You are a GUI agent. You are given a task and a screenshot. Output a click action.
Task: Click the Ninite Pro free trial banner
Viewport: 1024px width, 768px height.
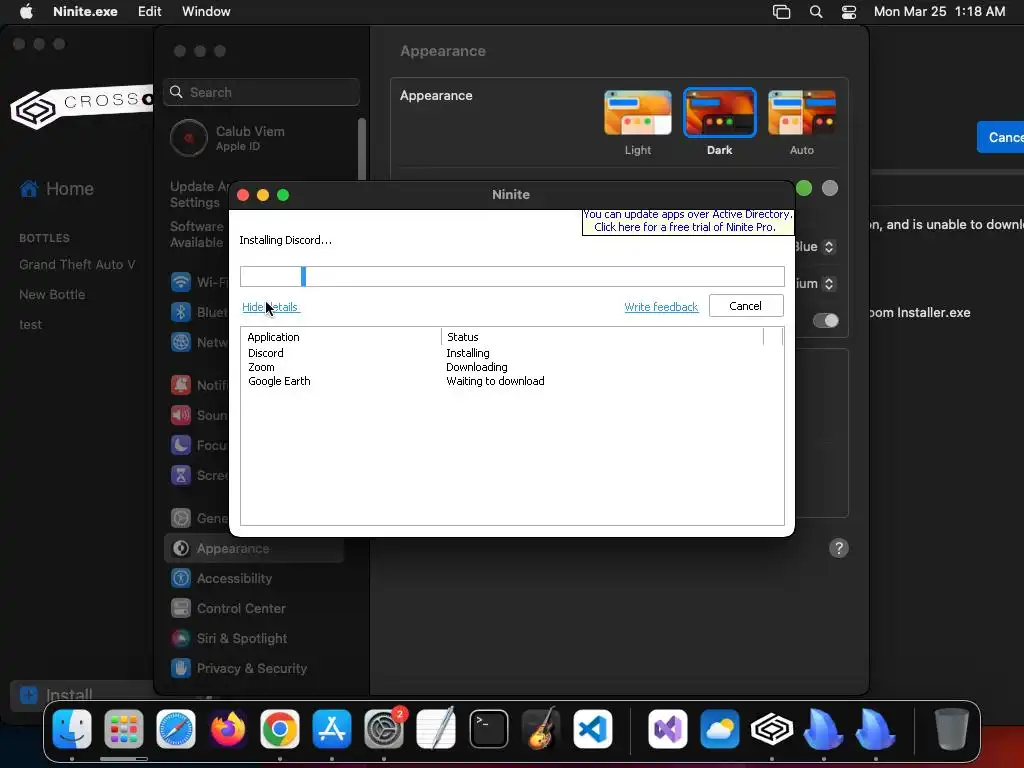688,221
